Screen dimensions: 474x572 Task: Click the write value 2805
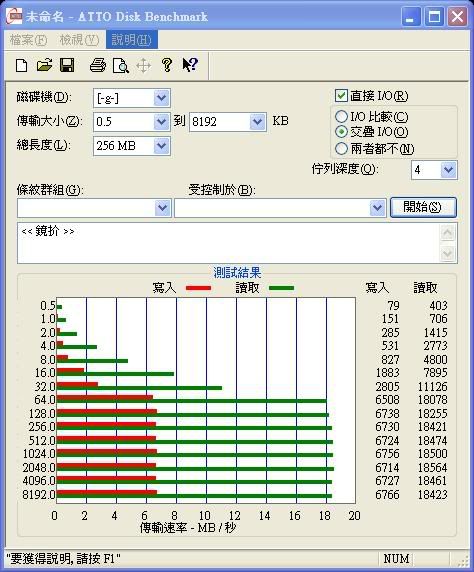(x=388, y=386)
